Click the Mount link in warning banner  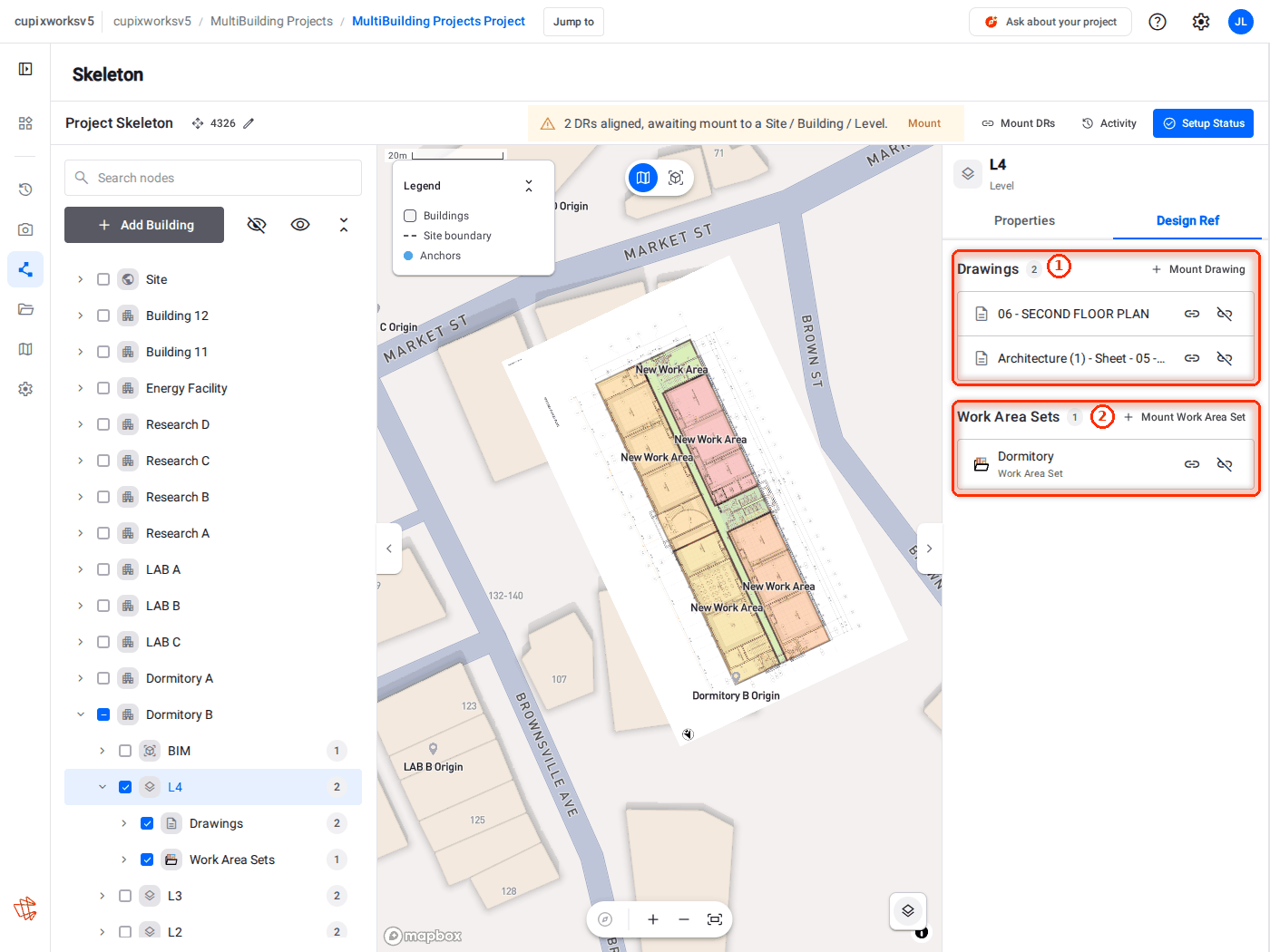click(924, 123)
